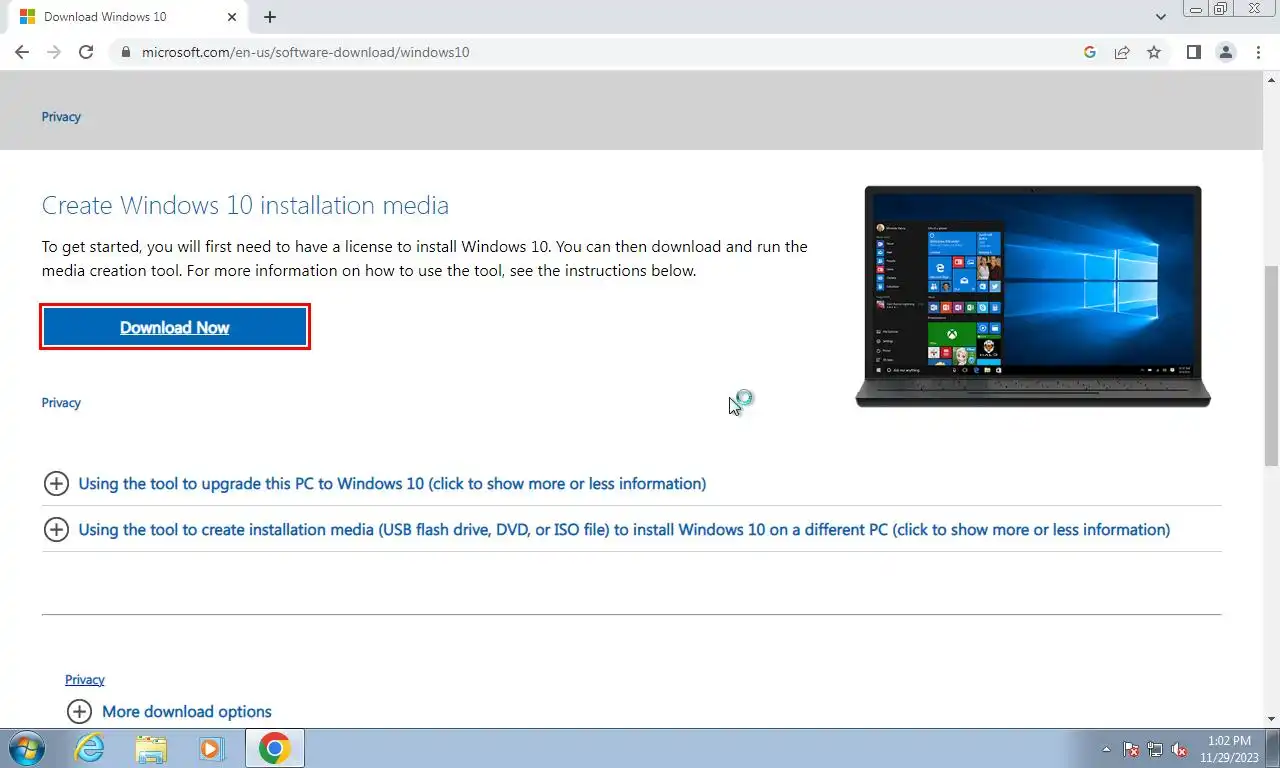The width and height of the screenshot is (1280, 768).
Task: Launch Internet Explorer from taskbar
Action: coord(89,748)
